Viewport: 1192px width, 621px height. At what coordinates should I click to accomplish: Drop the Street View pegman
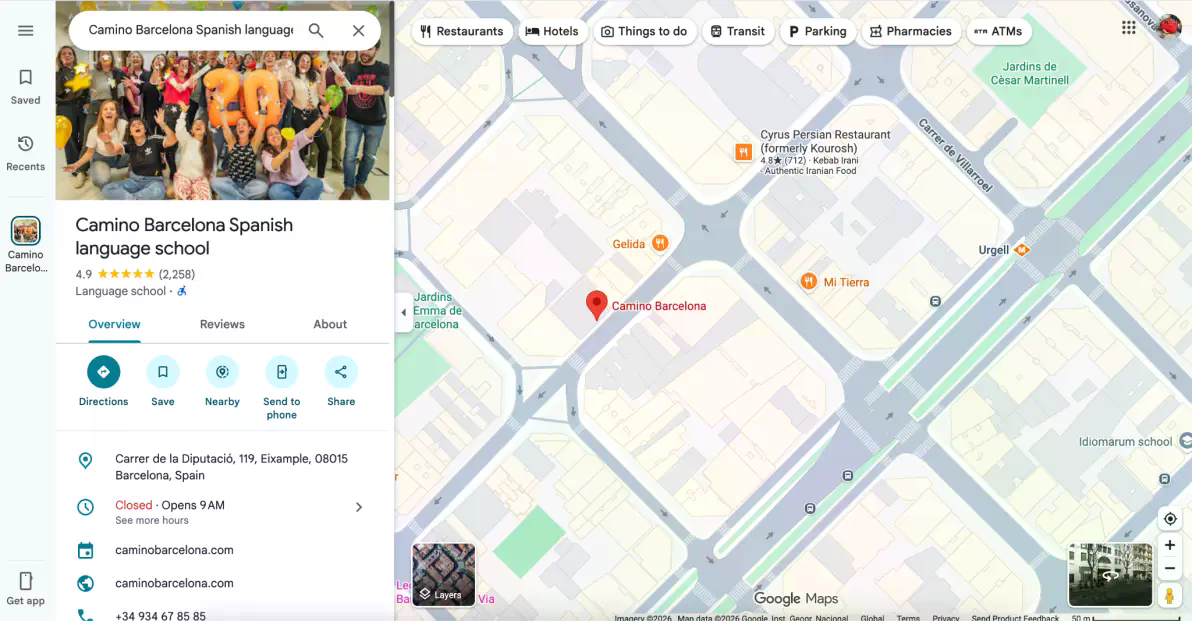(x=1169, y=596)
